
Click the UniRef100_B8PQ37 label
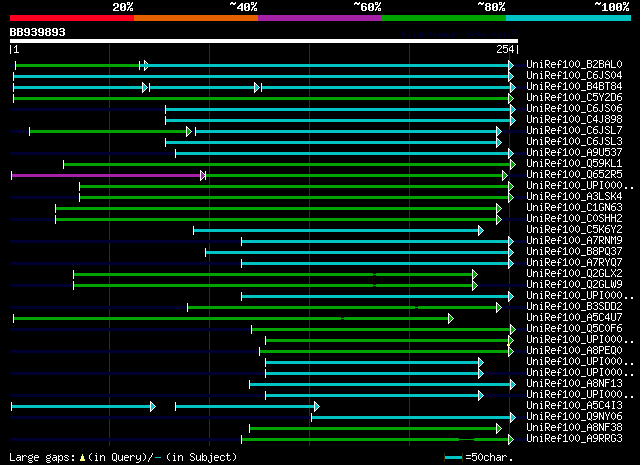(x=574, y=252)
